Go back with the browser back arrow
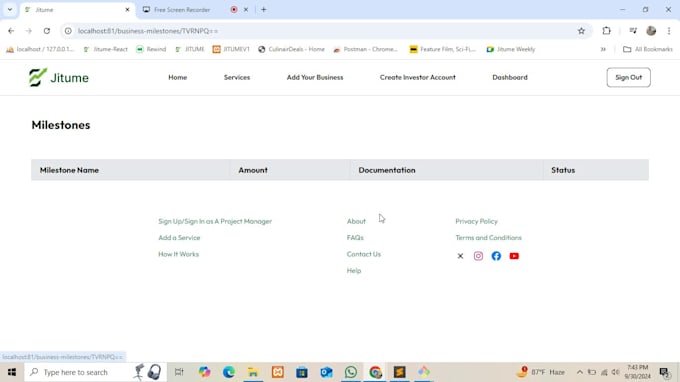 coord(11,31)
